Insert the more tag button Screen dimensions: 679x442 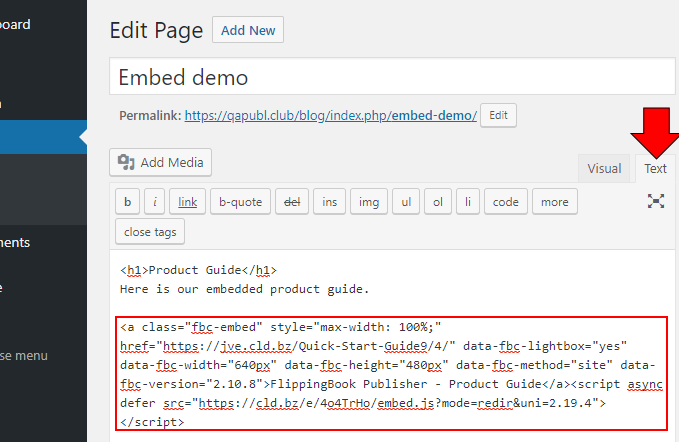pos(554,202)
